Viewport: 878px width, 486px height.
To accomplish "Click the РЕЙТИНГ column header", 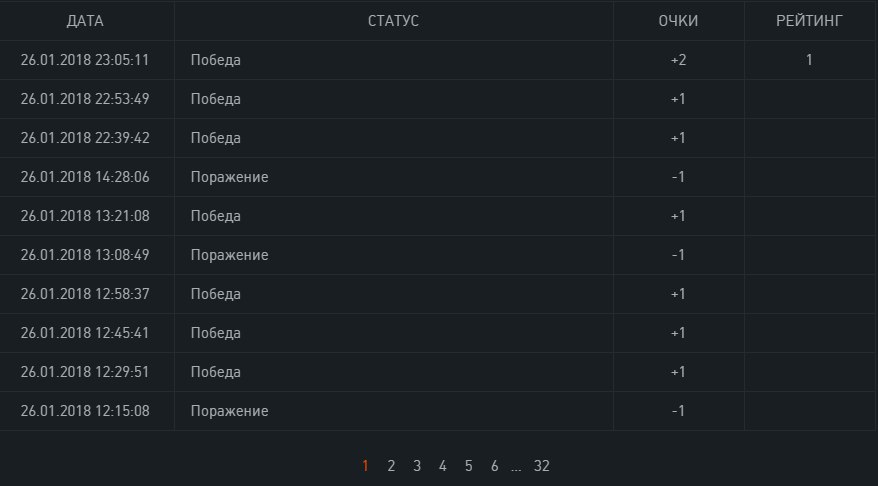I will click(x=809, y=20).
